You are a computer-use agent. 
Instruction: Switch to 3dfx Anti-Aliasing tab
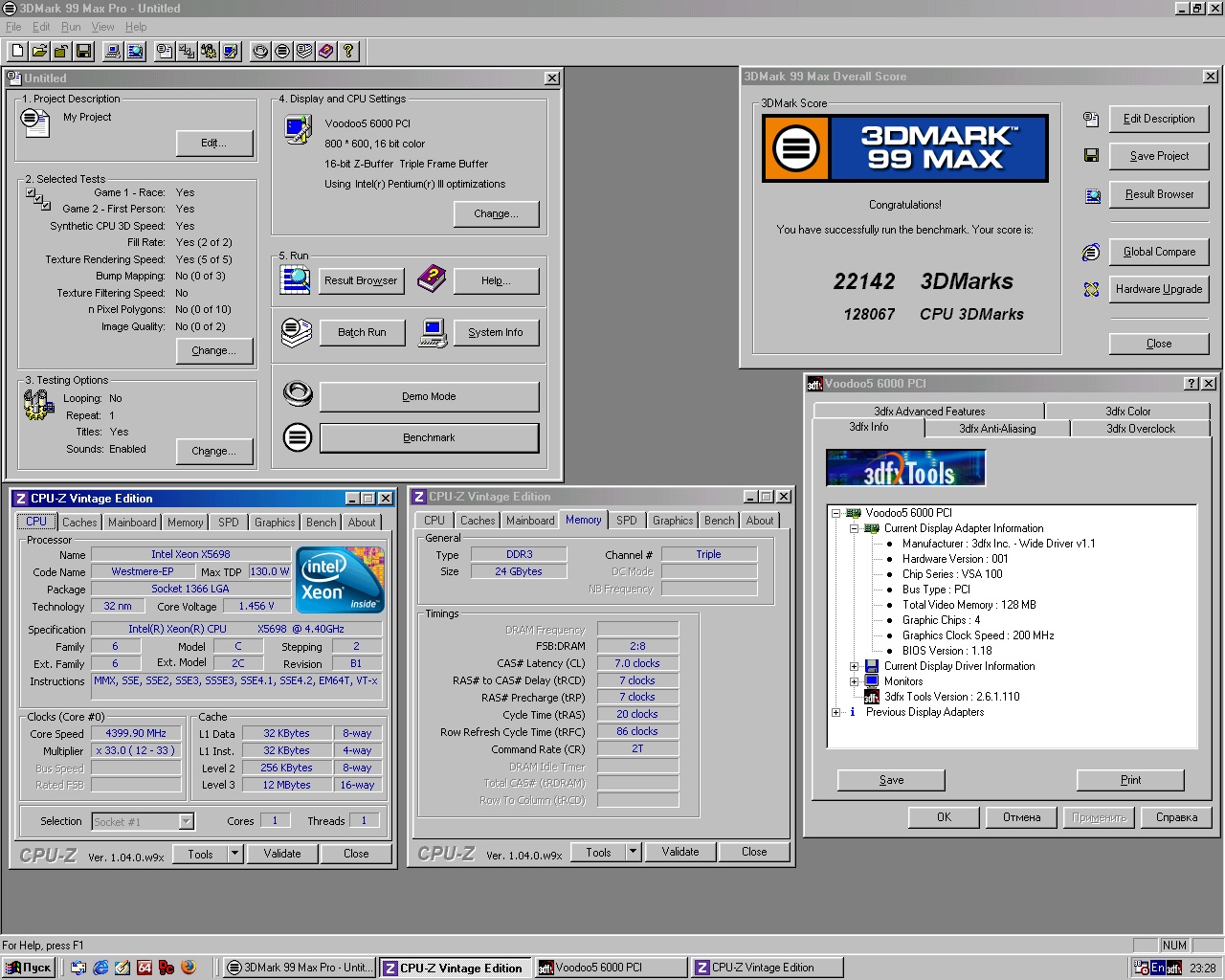tap(997, 429)
